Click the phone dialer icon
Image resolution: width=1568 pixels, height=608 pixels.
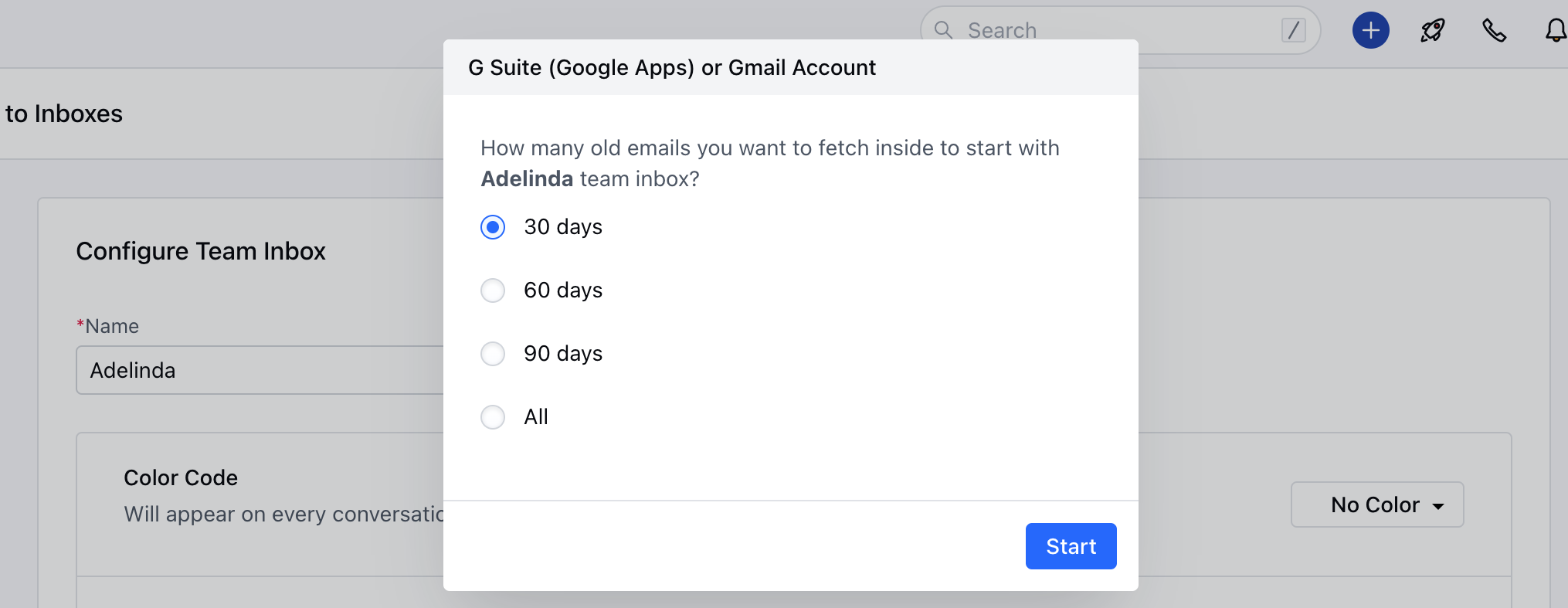pos(1494,31)
